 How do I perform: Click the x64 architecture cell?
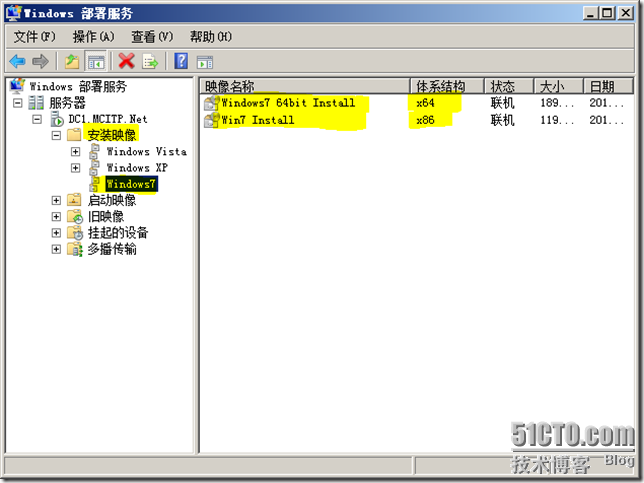(x=425, y=103)
